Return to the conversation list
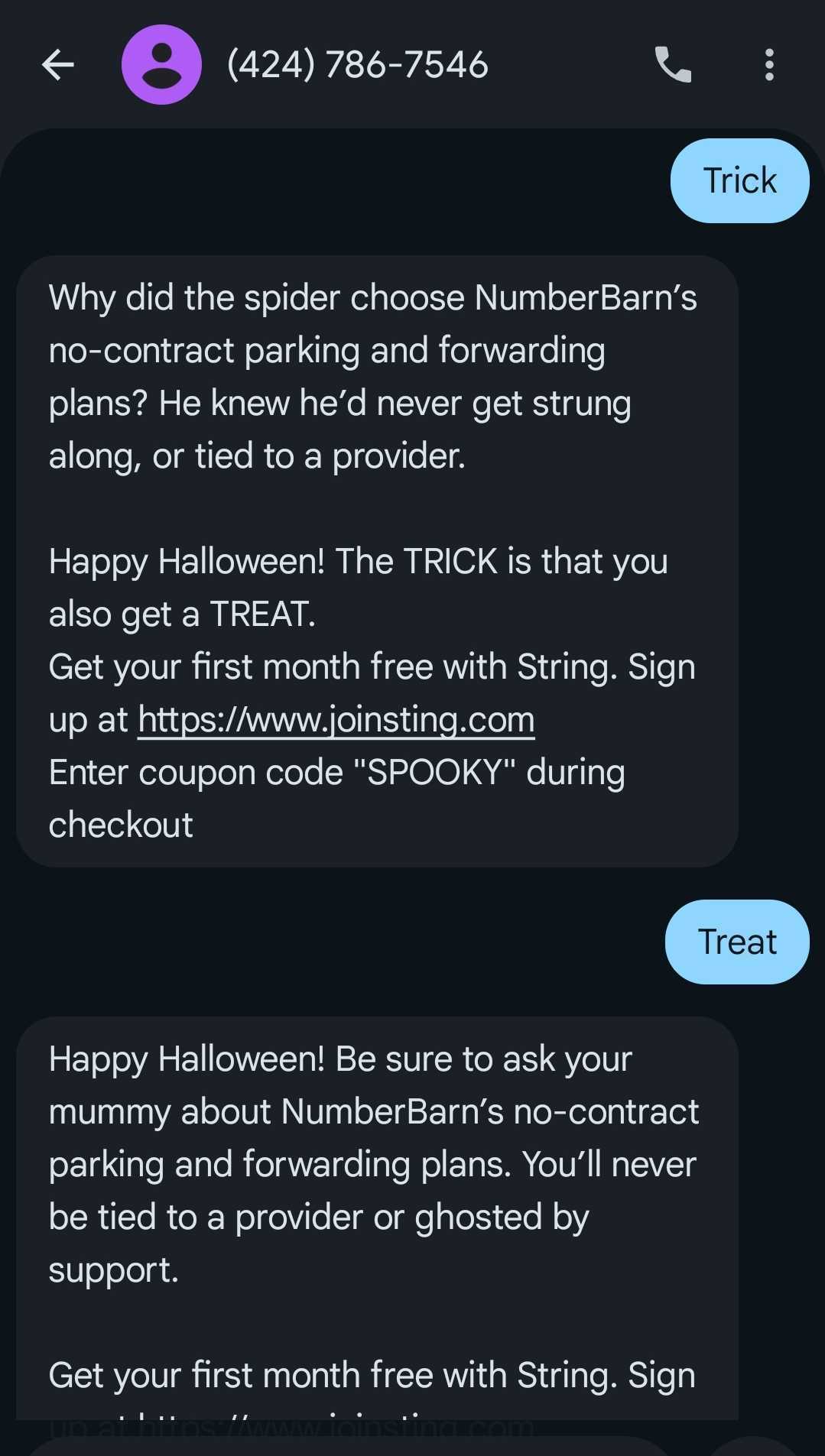Image resolution: width=825 pixels, height=1456 pixels. pyautogui.click(x=57, y=65)
